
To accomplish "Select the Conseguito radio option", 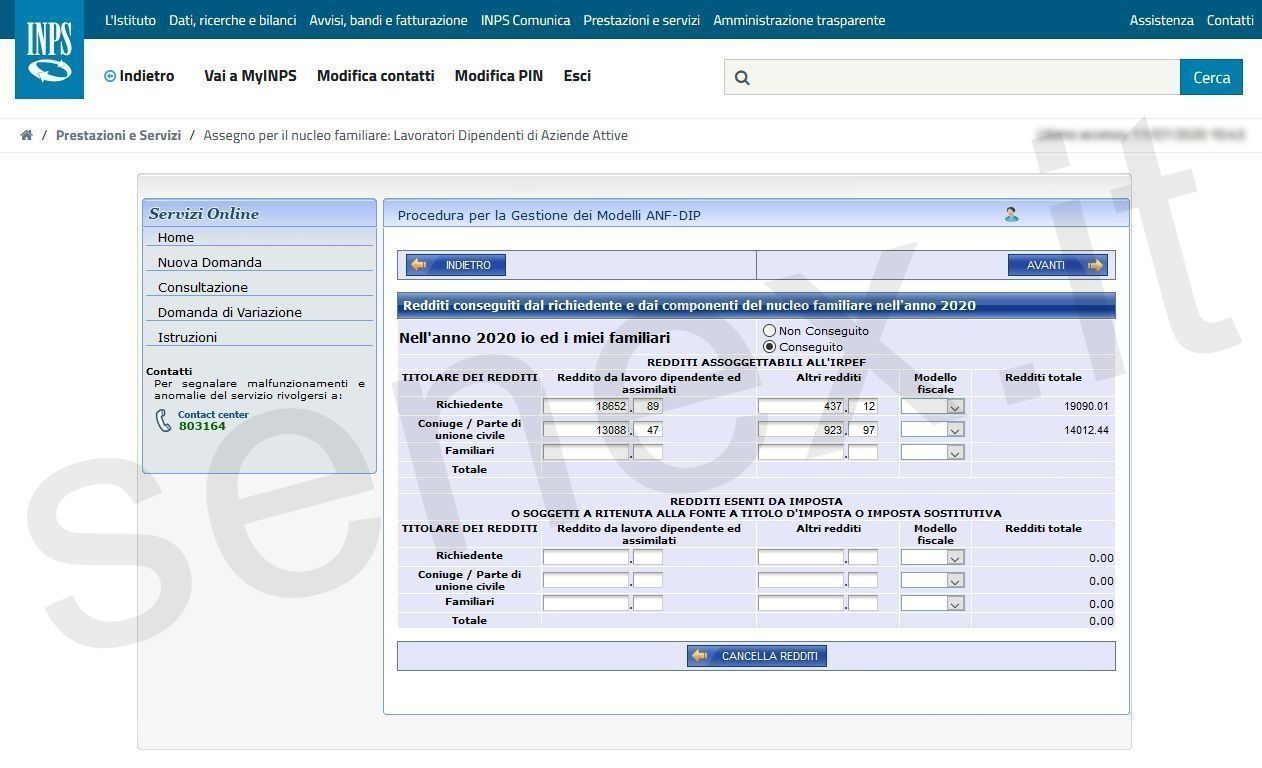I will coord(769,347).
